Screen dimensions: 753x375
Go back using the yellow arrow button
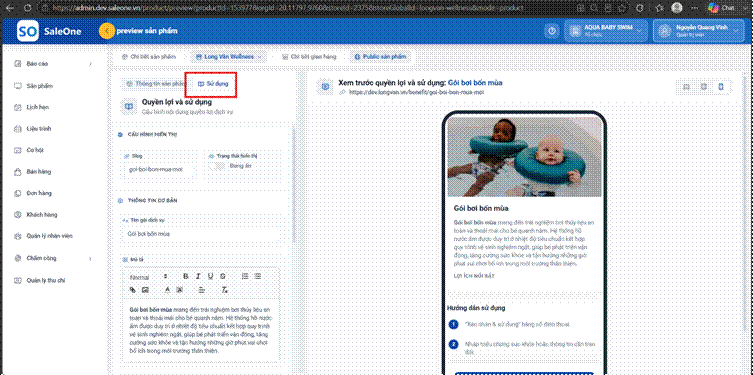pyautogui.click(x=107, y=31)
